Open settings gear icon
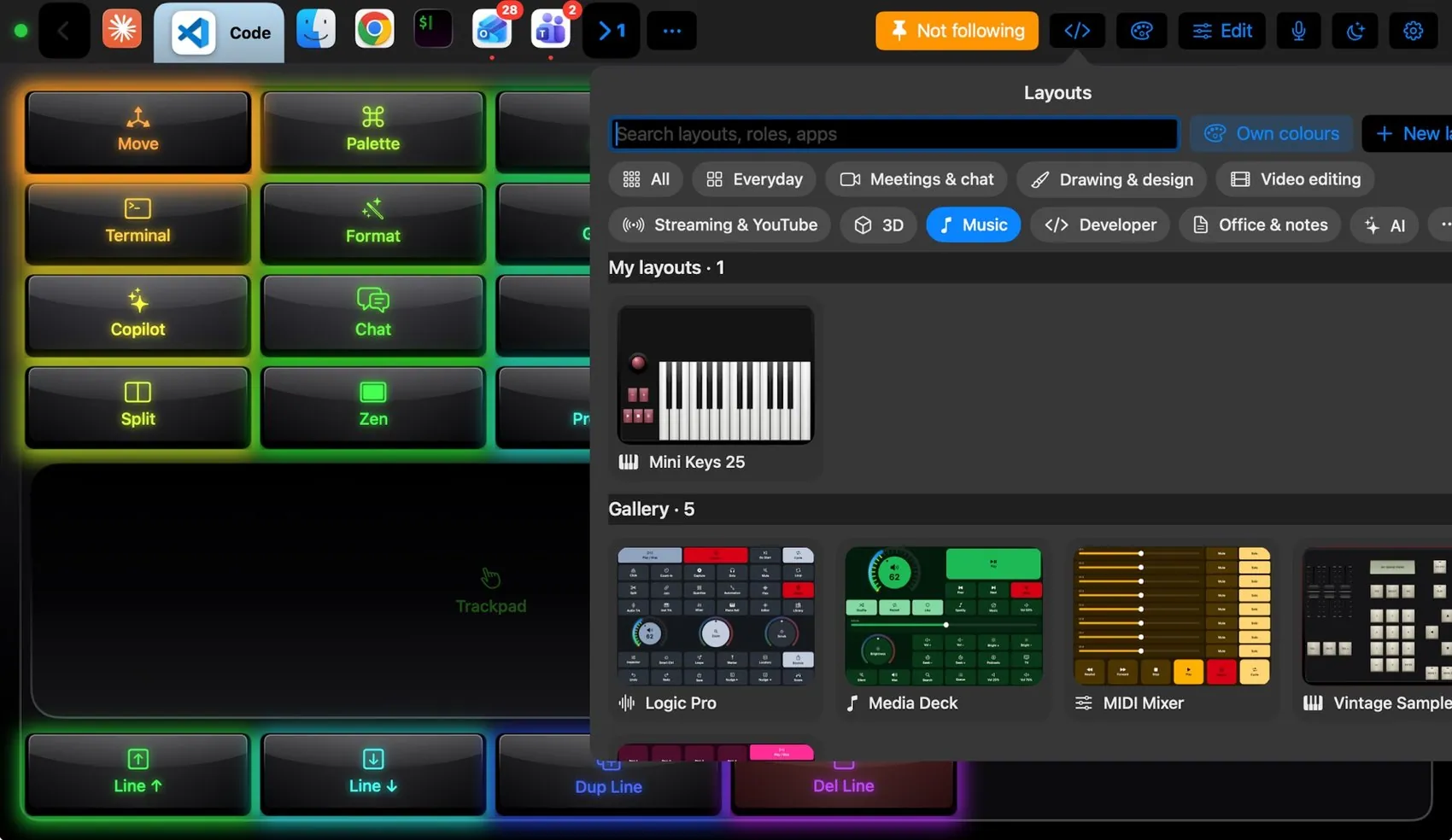The width and height of the screenshot is (1452, 840). coord(1414,31)
